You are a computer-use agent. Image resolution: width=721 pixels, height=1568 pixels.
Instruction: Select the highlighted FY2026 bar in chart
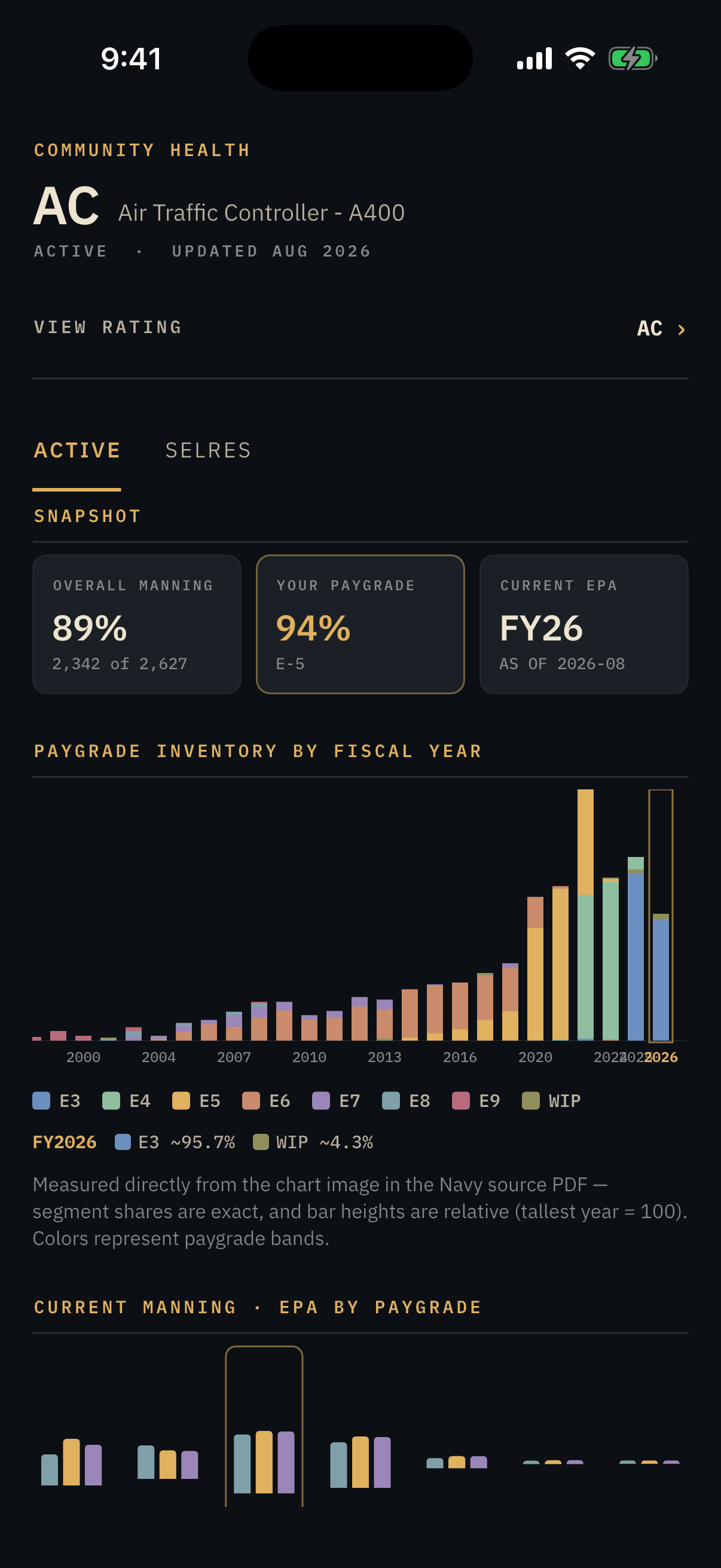pos(661,916)
